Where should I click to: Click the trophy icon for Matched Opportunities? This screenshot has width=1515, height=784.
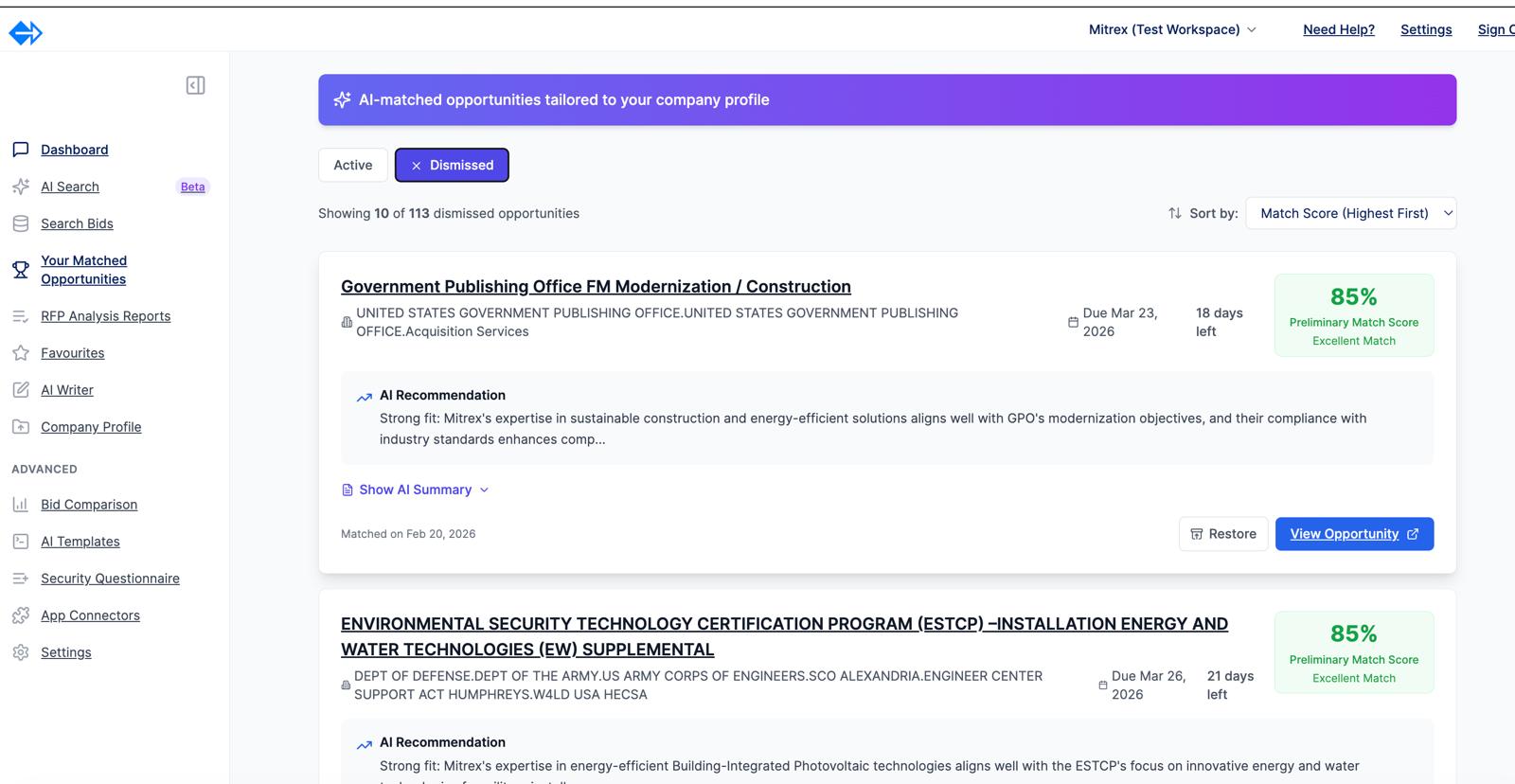[21, 270]
